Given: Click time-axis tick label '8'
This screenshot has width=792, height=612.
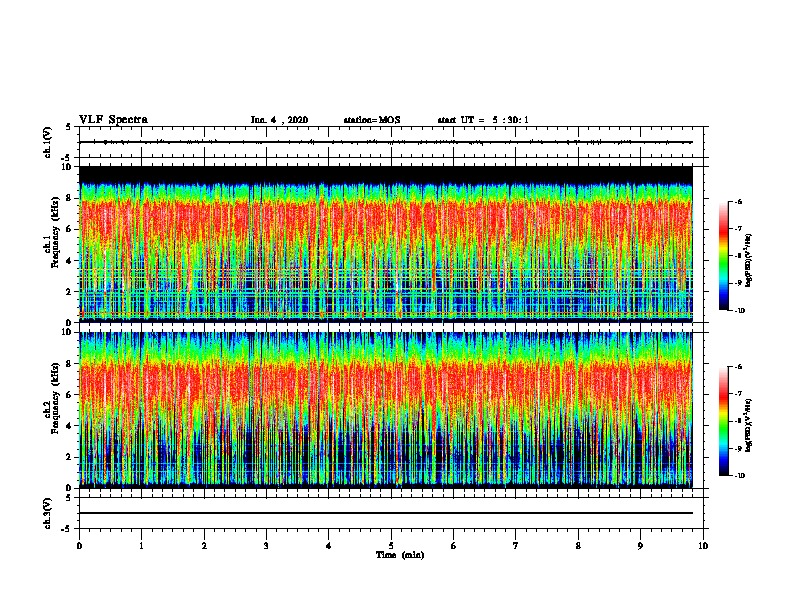Looking at the screenshot, I should pyautogui.click(x=578, y=546).
